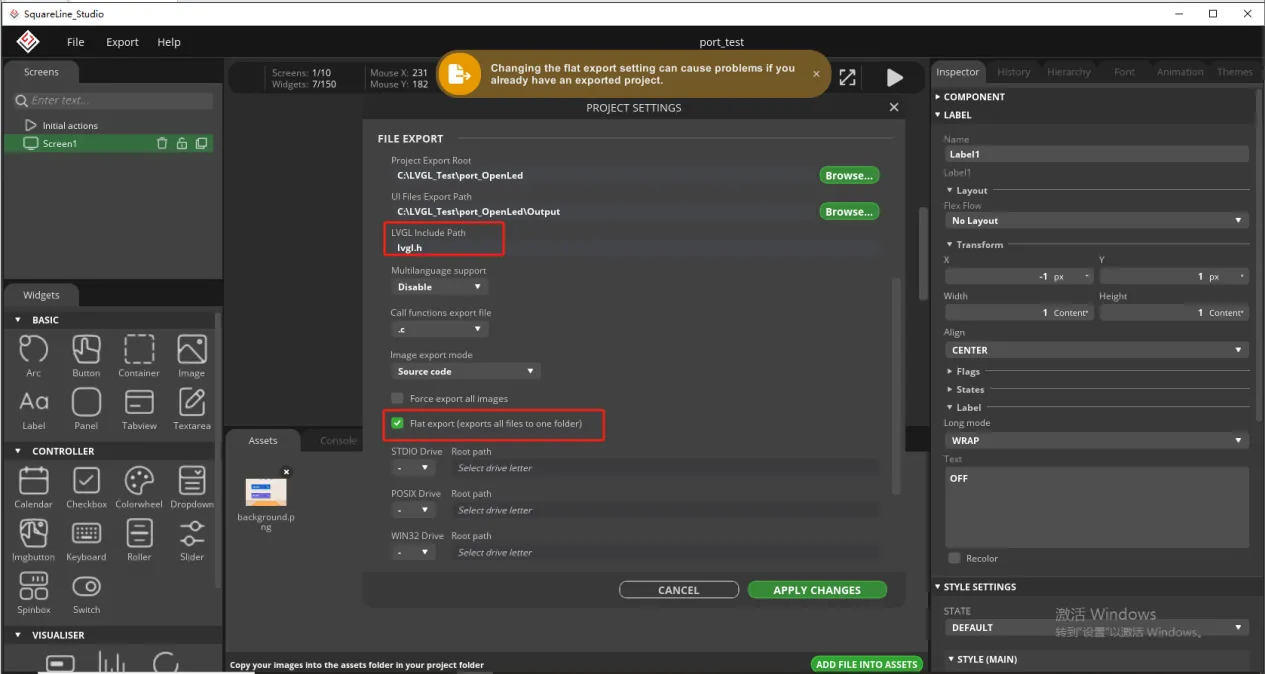Image resolution: width=1265 pixels, height=674 pixels.
Task: Enable Force export all images
Action: (x=397, y=398)
